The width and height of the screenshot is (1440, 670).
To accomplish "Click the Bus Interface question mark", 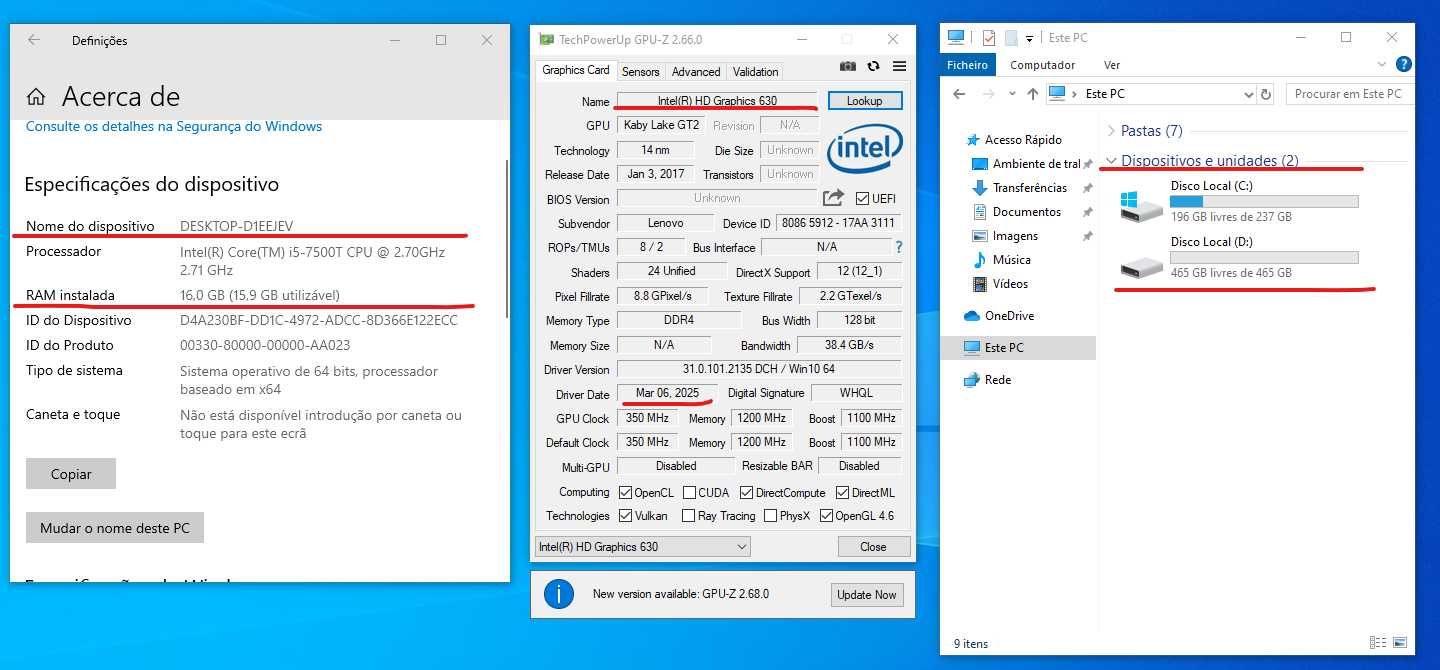I will pyautogui.click(x=898, y=247).
